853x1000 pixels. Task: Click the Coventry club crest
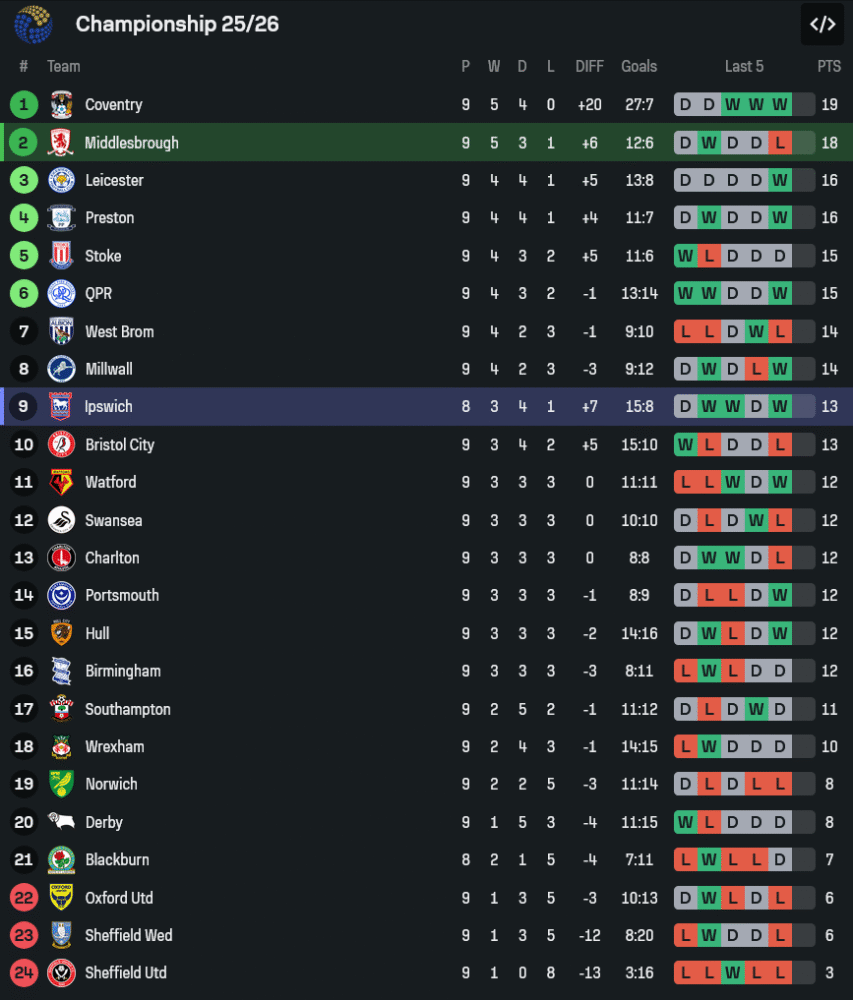tap(61, 105)
